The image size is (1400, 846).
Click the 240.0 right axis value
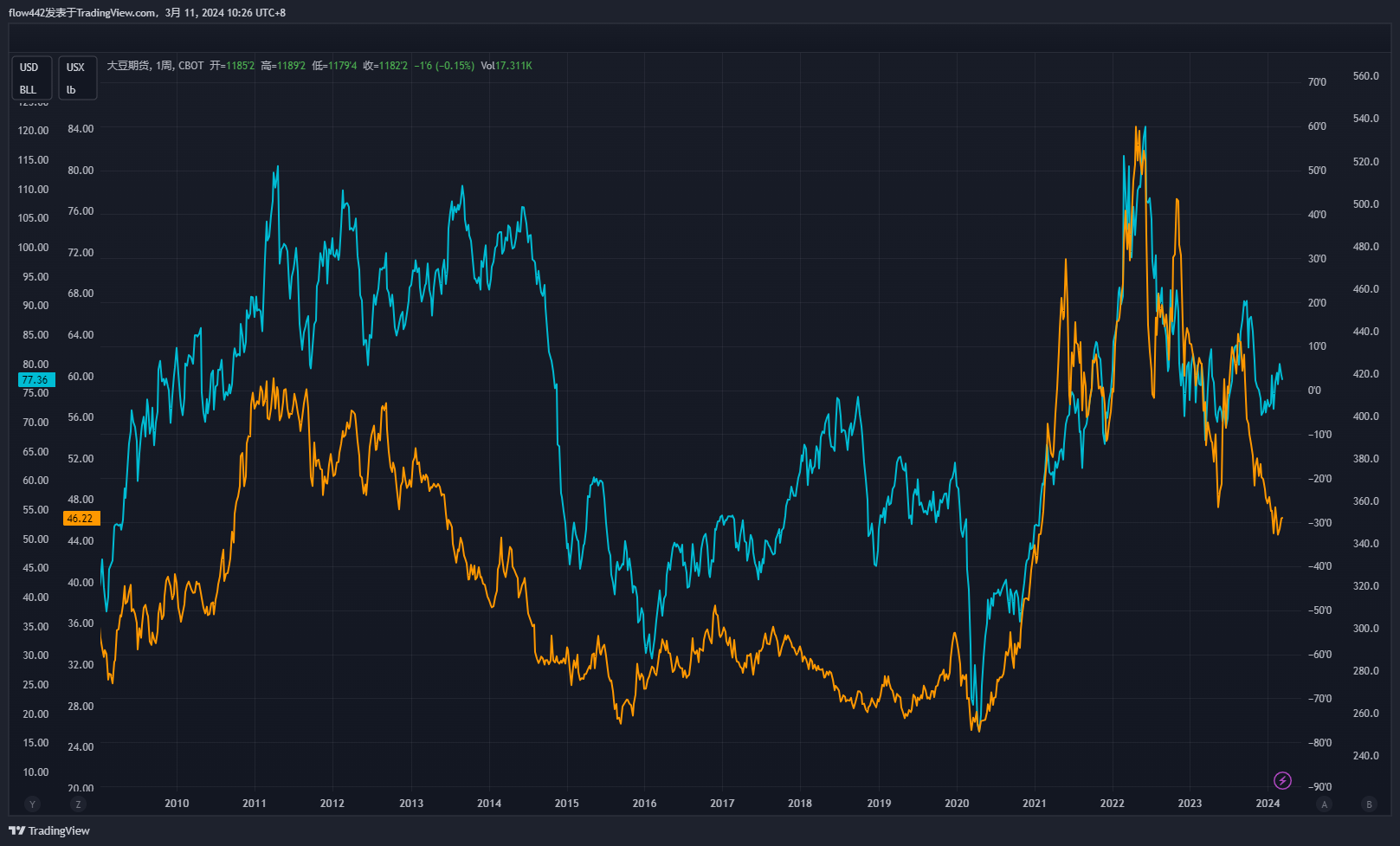pos(1365,756)
